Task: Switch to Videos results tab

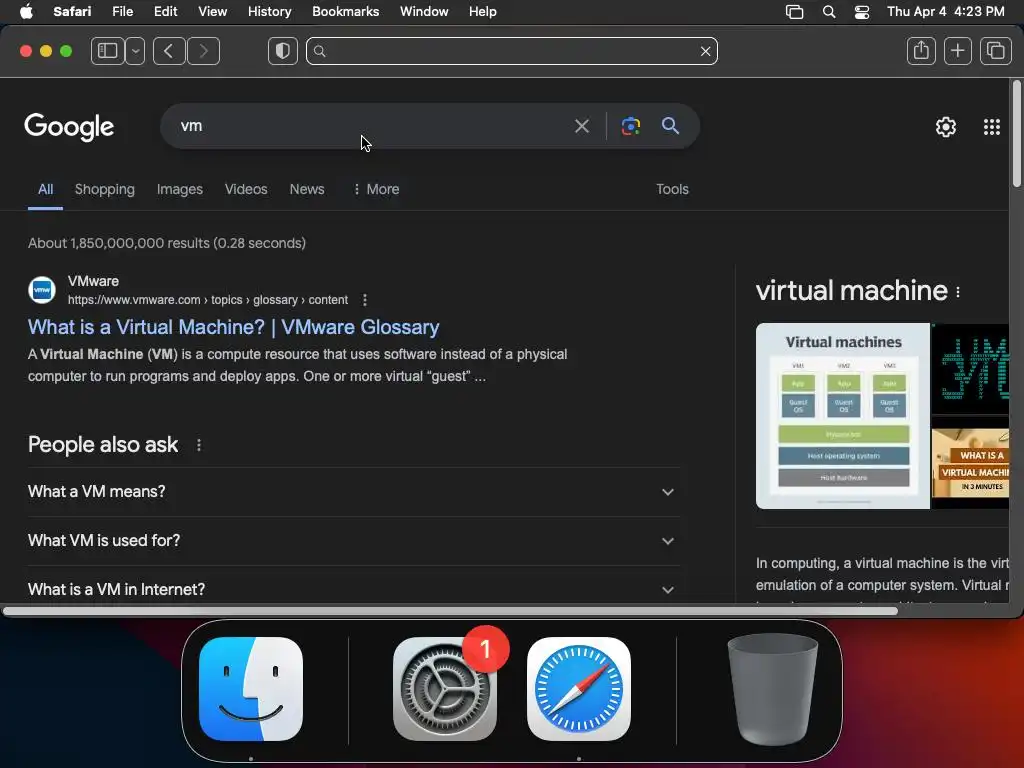Action: [x=246, y=189]
